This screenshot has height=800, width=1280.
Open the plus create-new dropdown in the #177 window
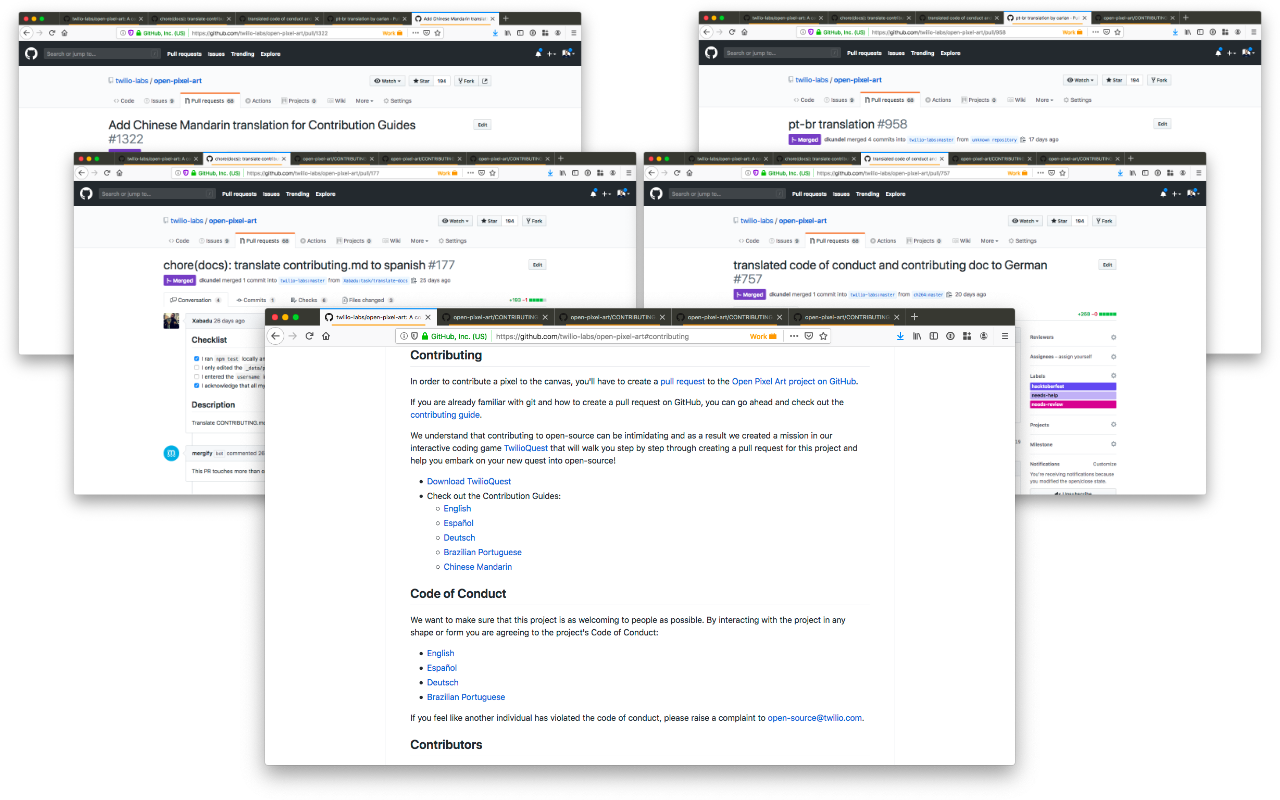[606, 194]
